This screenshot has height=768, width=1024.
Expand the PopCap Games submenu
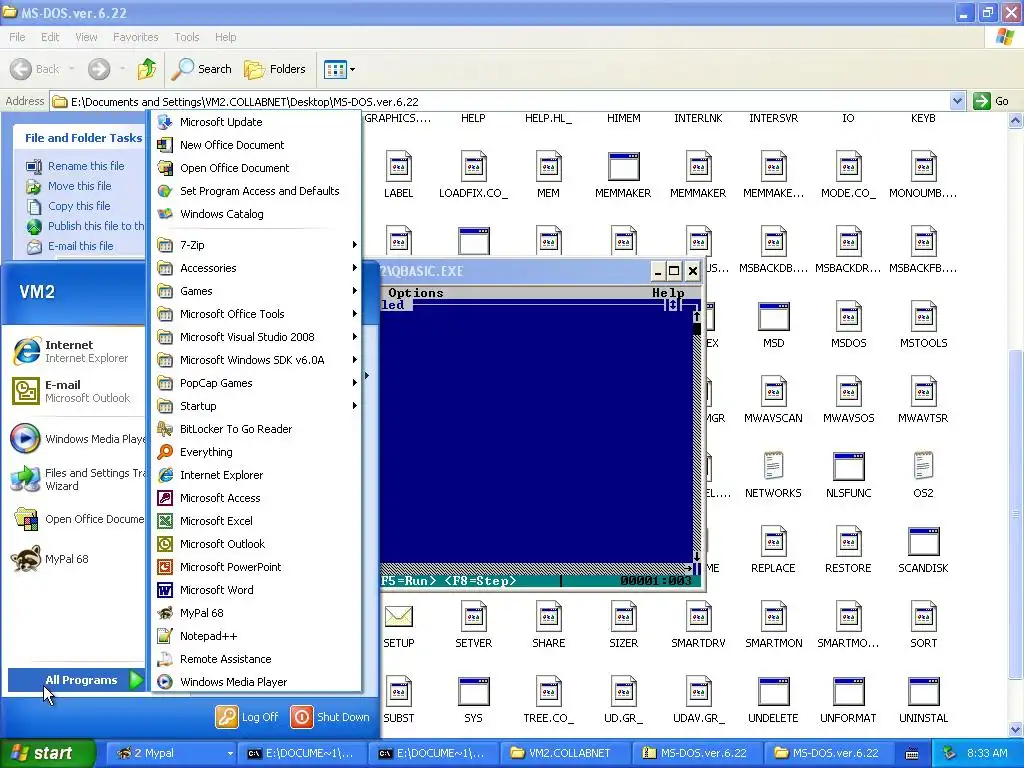point(256,383)
